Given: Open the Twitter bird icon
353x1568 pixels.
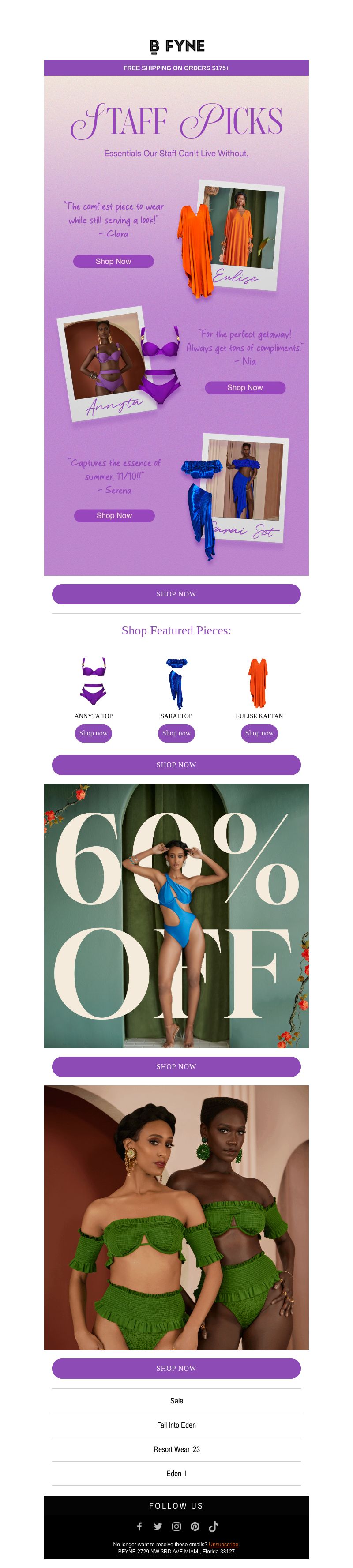Looking at the screenshot, I should click(158, 1526).
